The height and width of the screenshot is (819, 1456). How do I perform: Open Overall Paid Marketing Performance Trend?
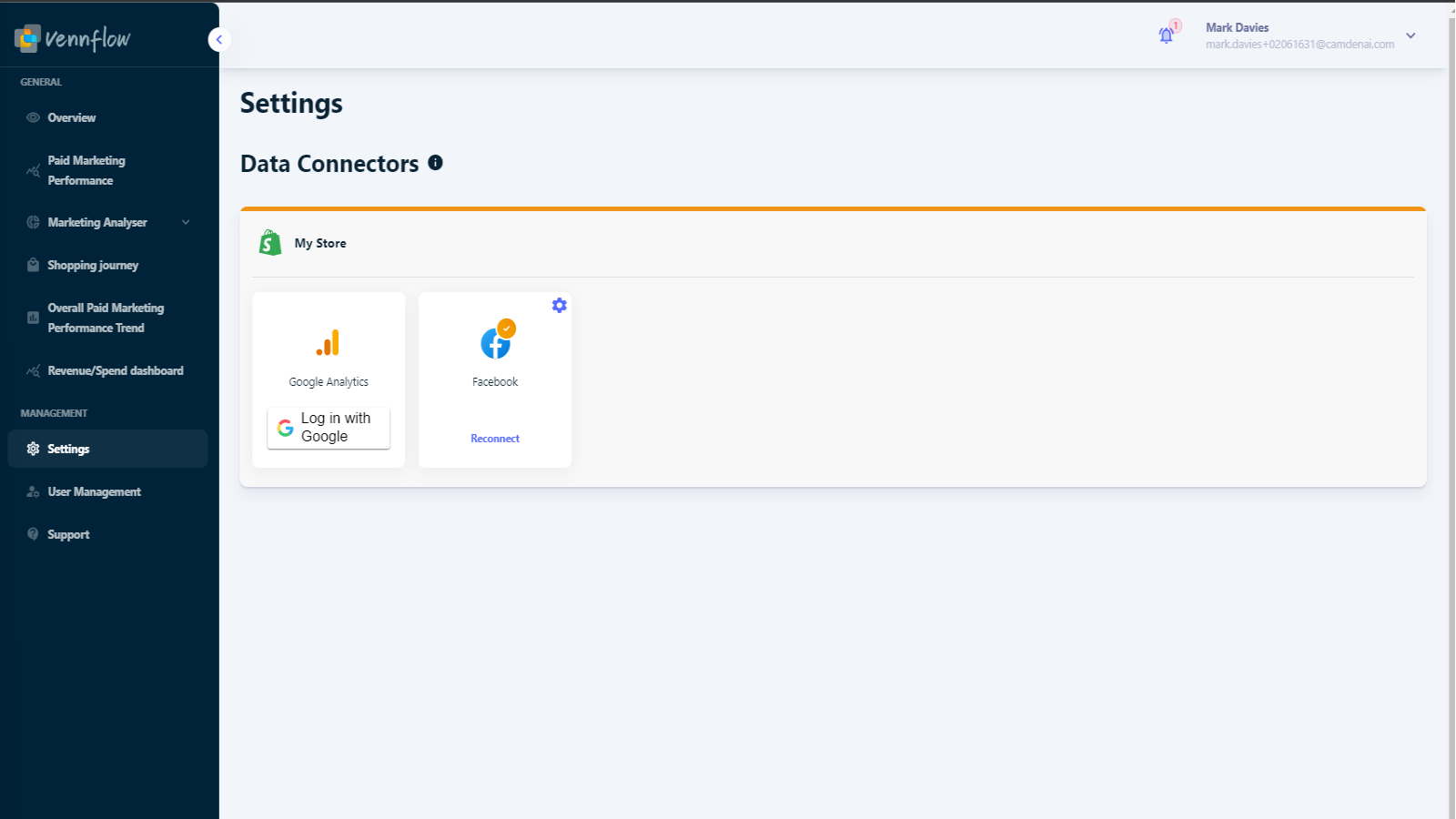click(108, 318)
